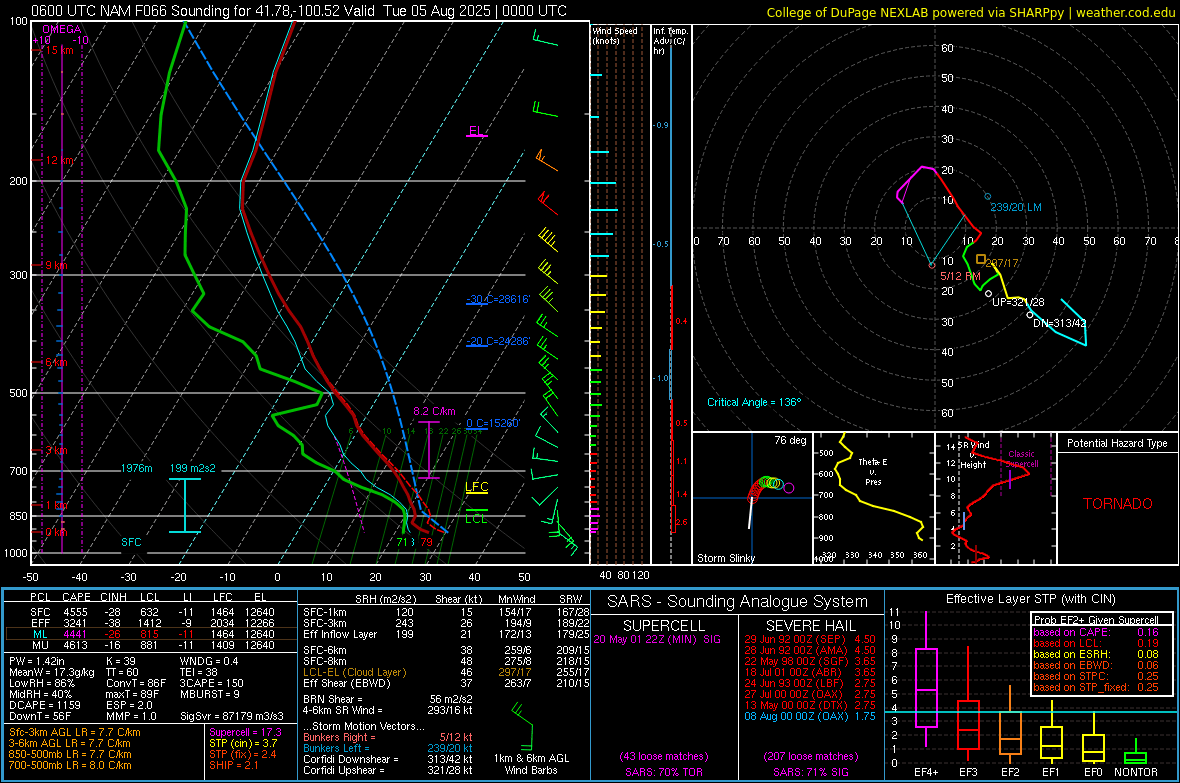
Task: Click the 5/12 RM label on the hodograph
Action: pos(960,276)
